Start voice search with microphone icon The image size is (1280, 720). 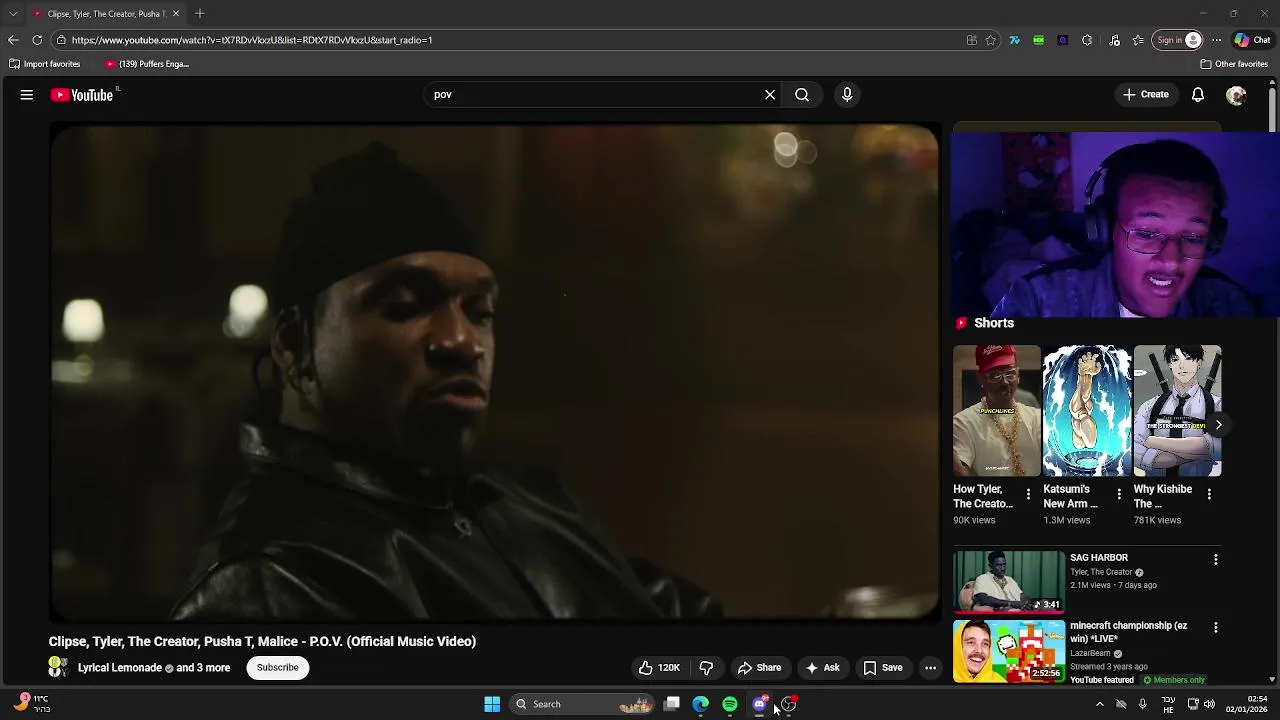pos(847,95)
